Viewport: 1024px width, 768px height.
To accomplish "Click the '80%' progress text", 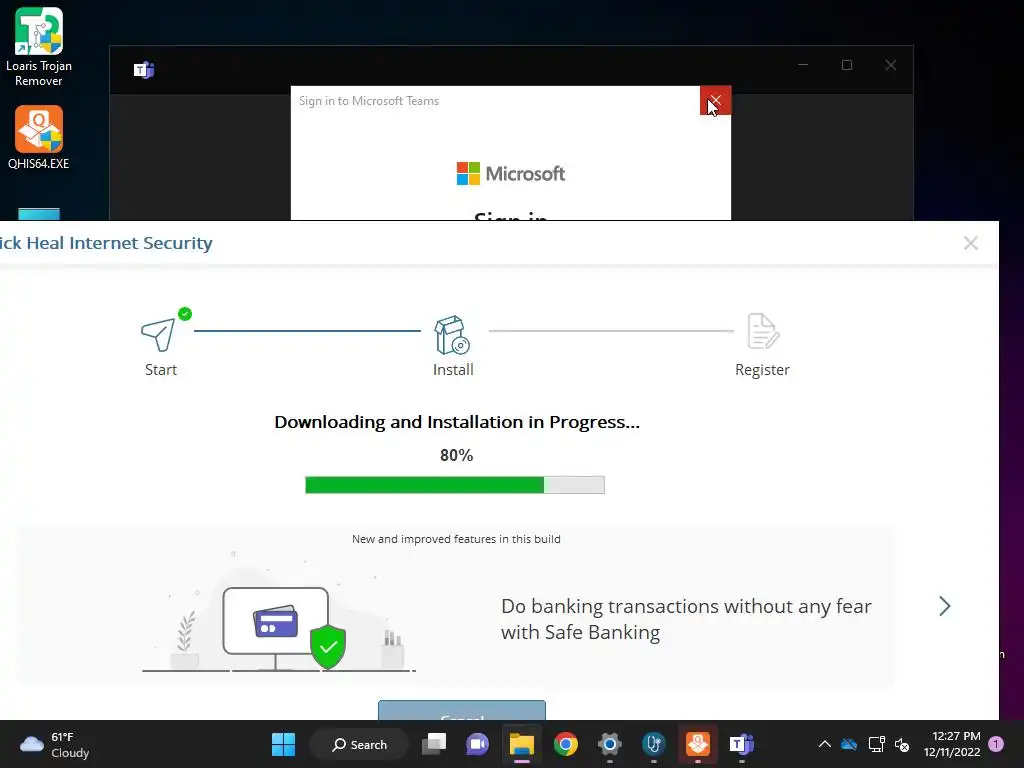I will (x=456, y=455).
